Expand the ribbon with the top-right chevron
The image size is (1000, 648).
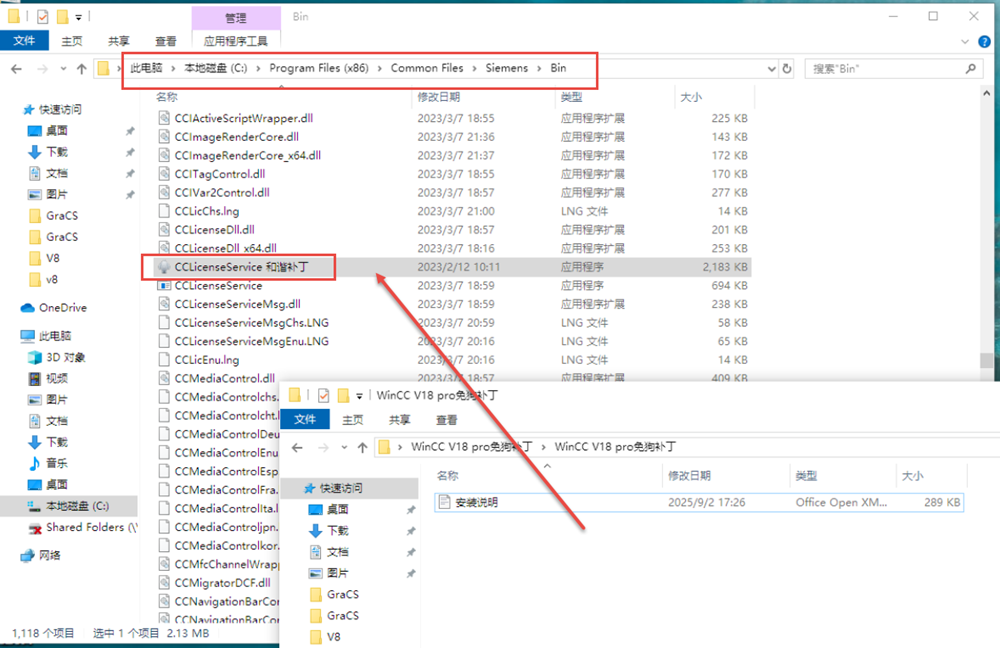966,41
